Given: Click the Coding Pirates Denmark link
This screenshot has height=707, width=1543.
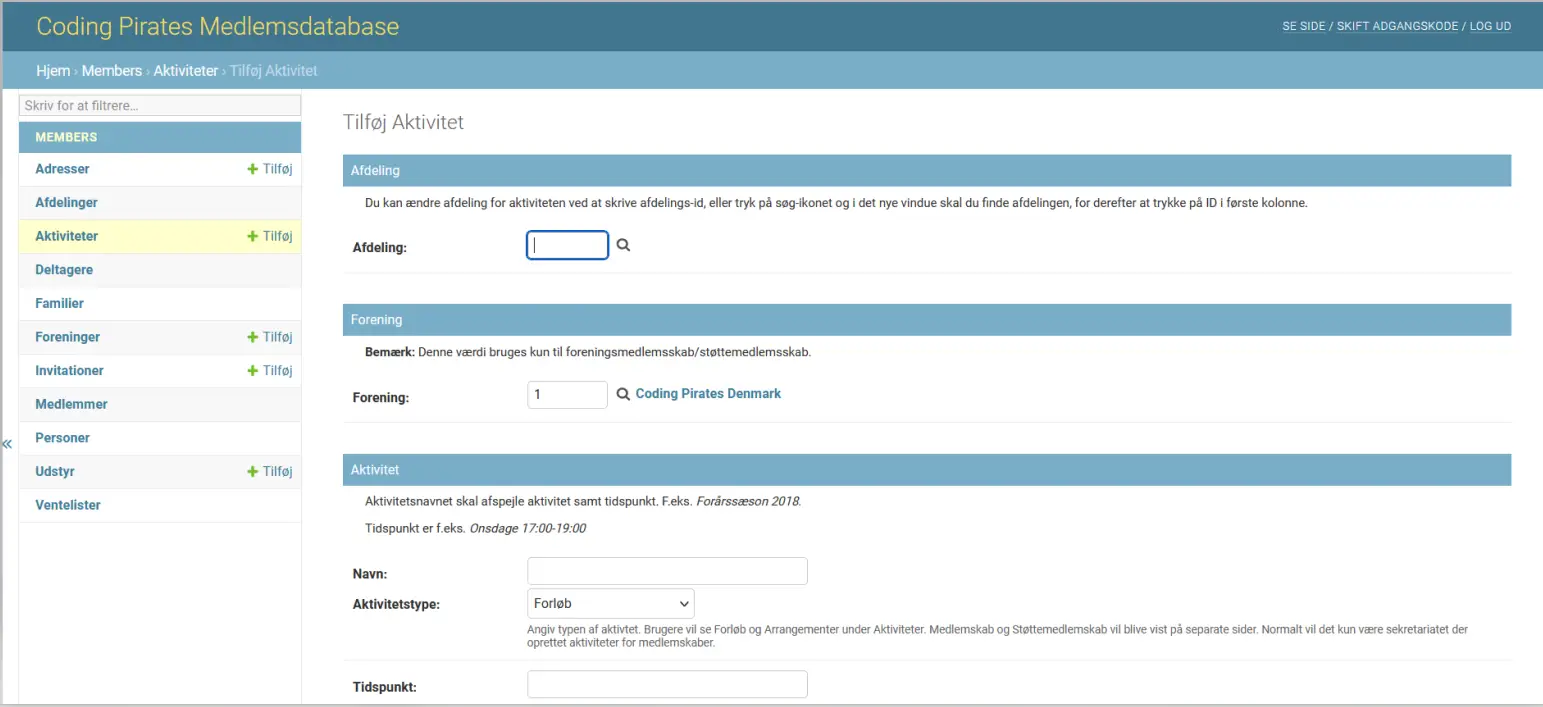Looking at the screenshot, I should pyautogui.click(x=708, y=394).
